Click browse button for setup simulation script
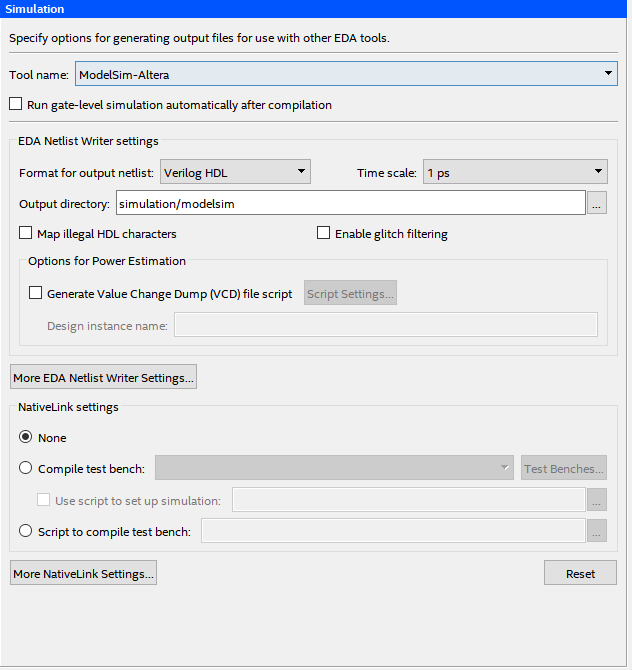632x670 pixels. (596, 500)
